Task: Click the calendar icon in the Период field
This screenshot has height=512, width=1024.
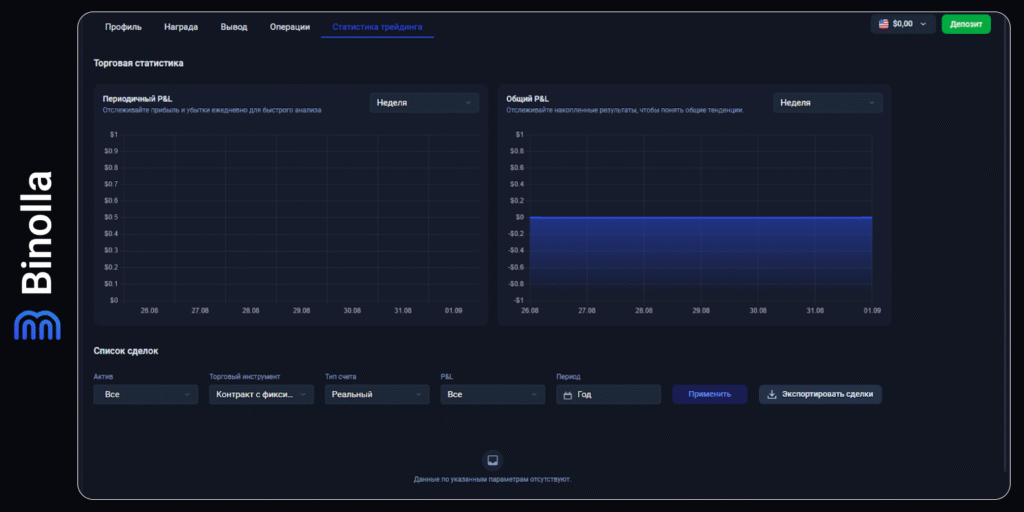Action: click(568, 395)
